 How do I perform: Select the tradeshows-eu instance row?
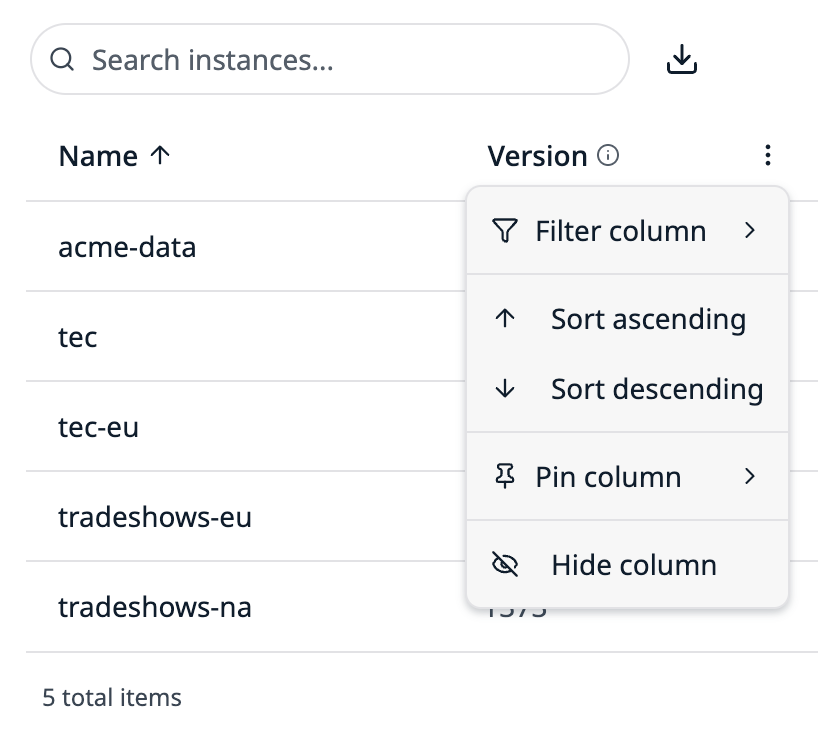(x=245, y=516)
